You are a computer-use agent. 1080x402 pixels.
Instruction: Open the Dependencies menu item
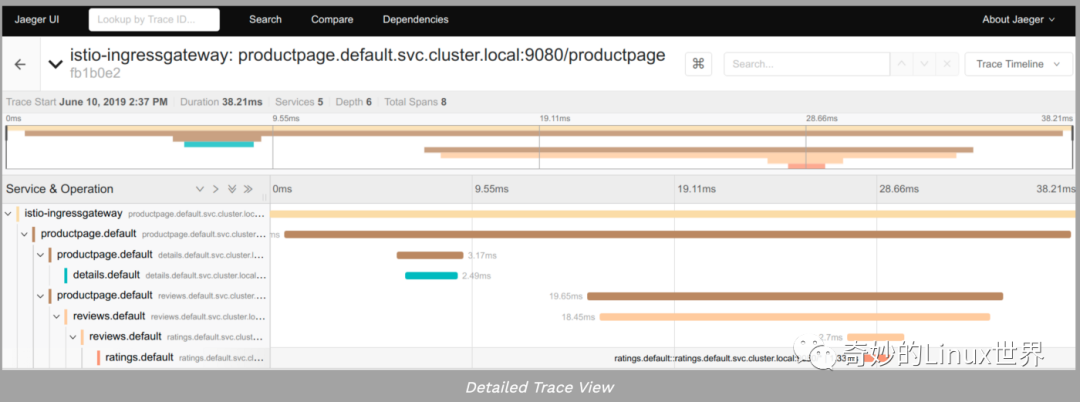(415, 20)
